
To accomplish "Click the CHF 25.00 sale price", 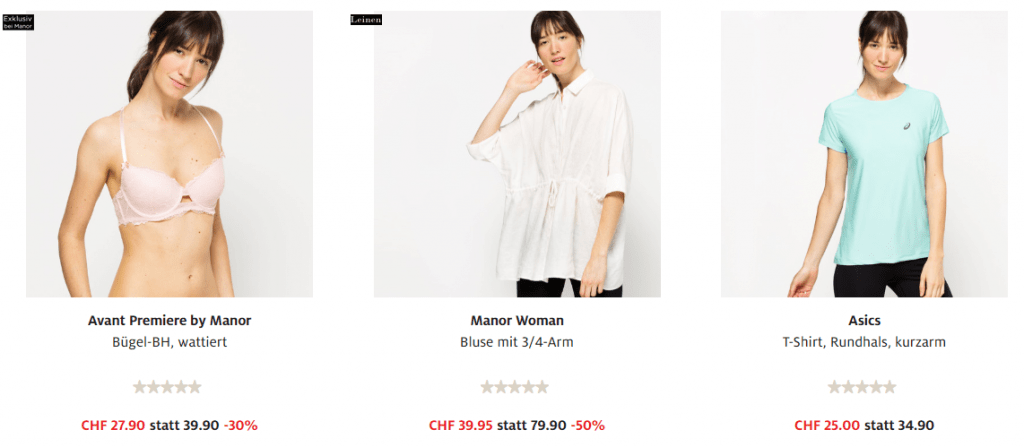I will pos(827,425).
